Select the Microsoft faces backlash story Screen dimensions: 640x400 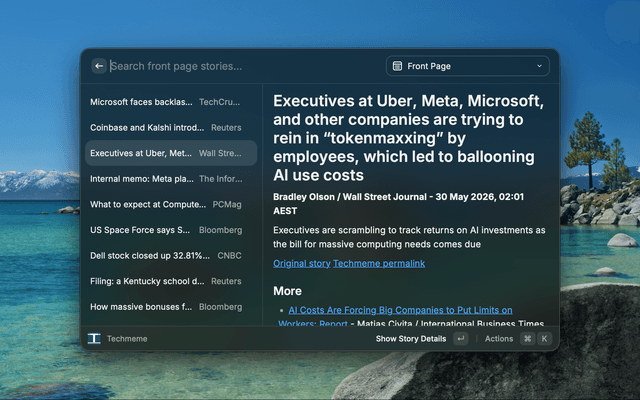(x=171, y=102)
